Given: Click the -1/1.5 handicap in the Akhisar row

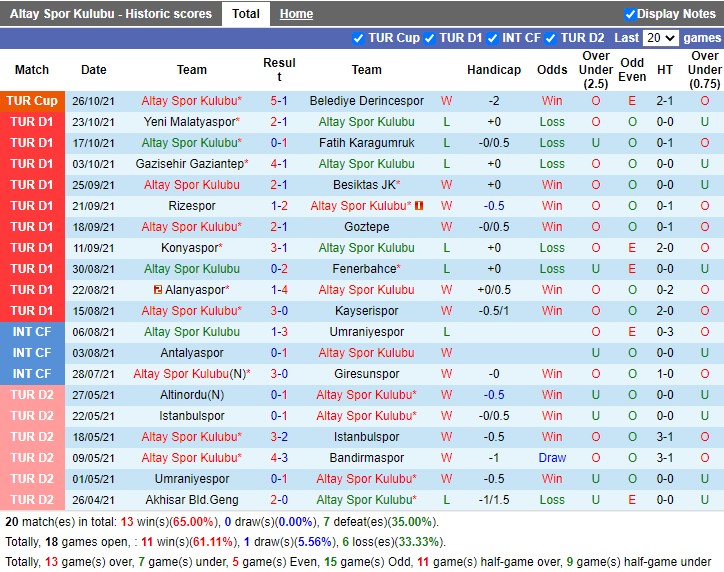Looking at the screenshot, I should tap(494, 500).
